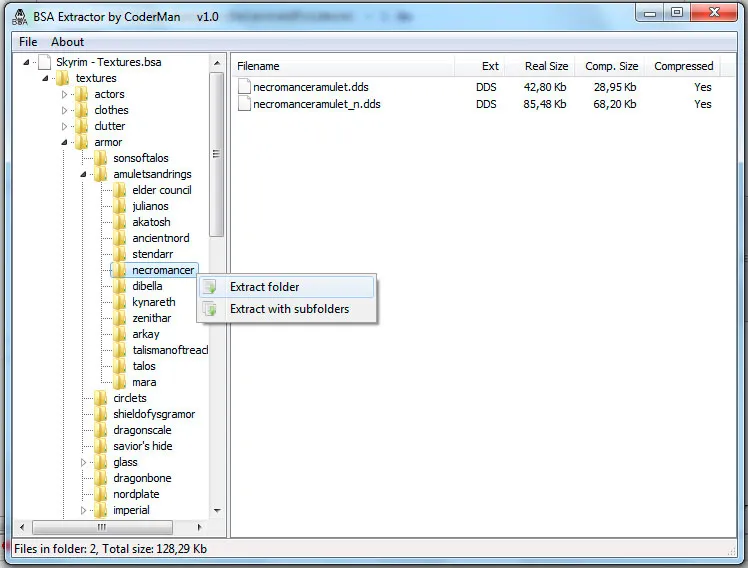Choose Extract with subfolders from context menu

(289, 309)
